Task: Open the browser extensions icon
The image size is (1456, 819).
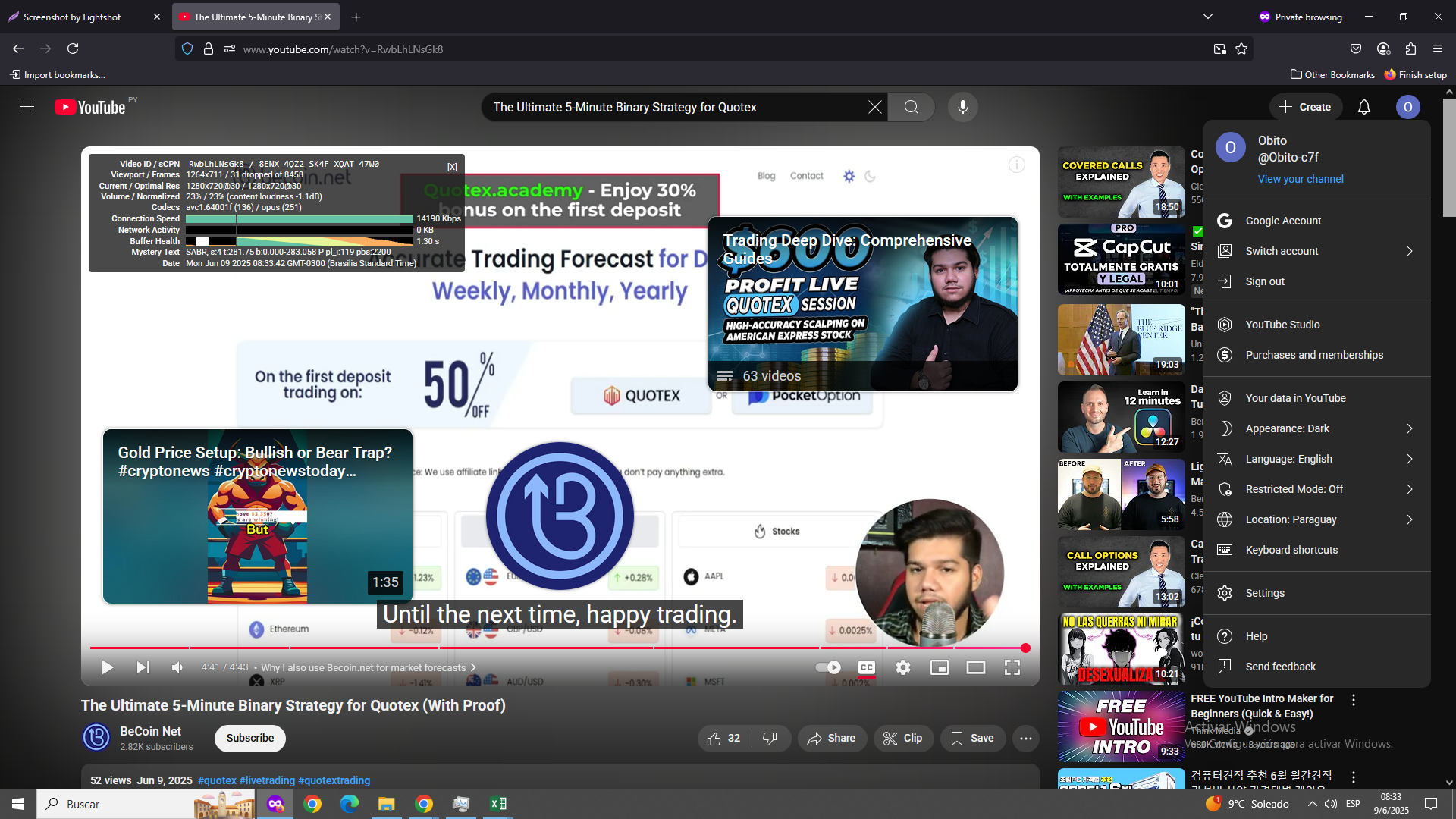Action: pos(1410,49)
